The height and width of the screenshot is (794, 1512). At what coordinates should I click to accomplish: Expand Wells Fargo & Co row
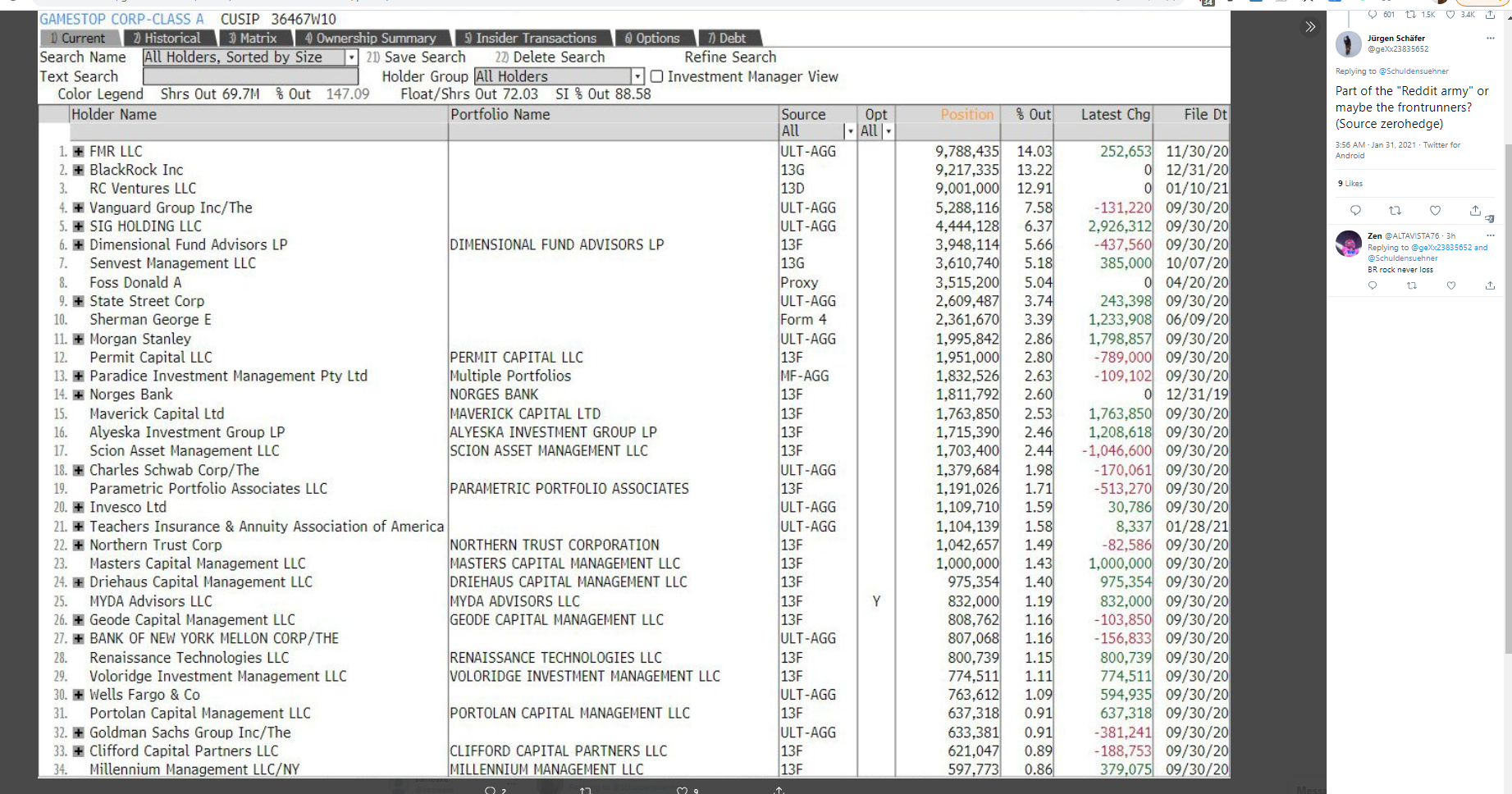click(x=79, y=695)
